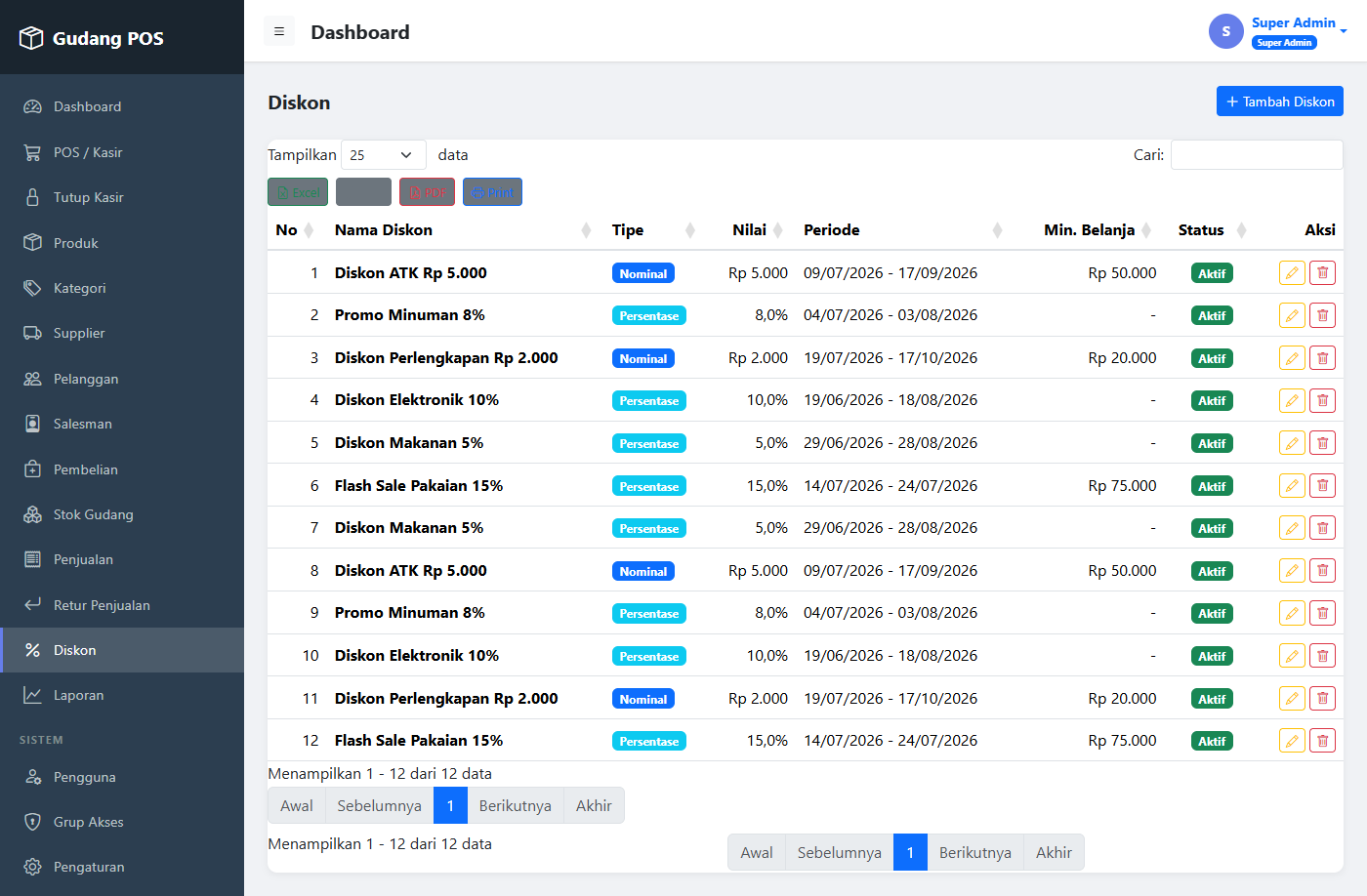
Task: Click the Tambah Diskon button
Action: (x=1280, y=102)
